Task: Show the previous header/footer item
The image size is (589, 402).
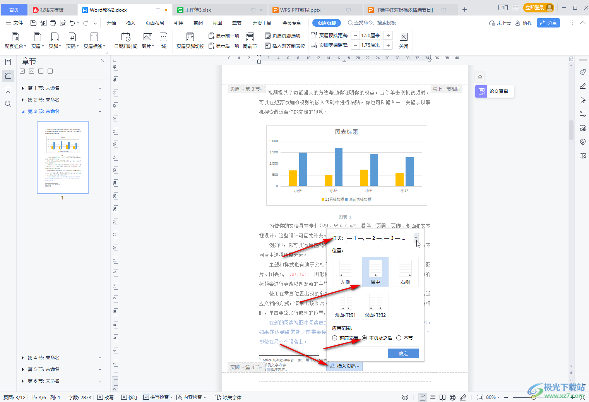Action: 224,36
